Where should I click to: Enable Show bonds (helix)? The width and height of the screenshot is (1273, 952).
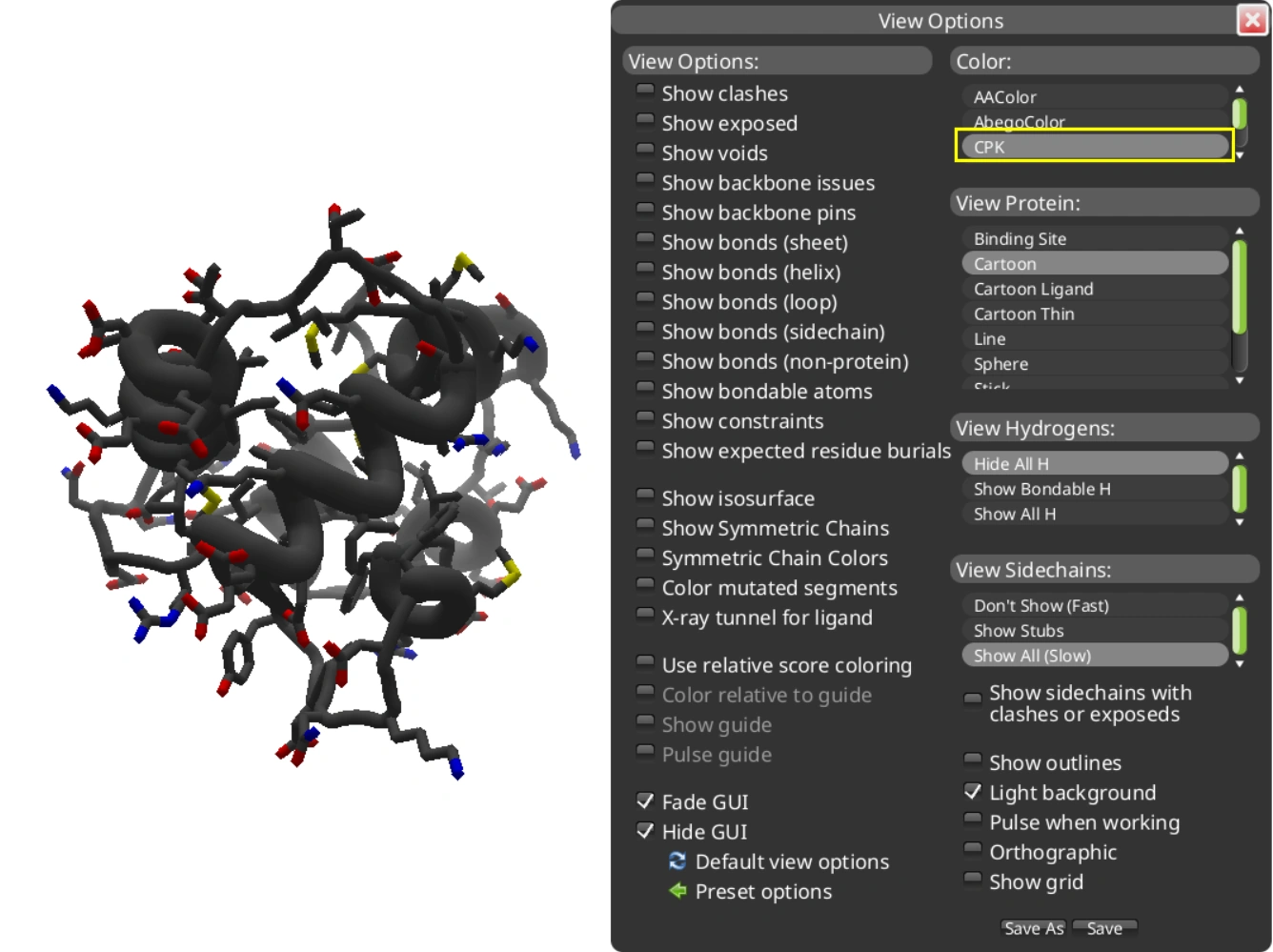pyautogui.click(x=645, y=271)
